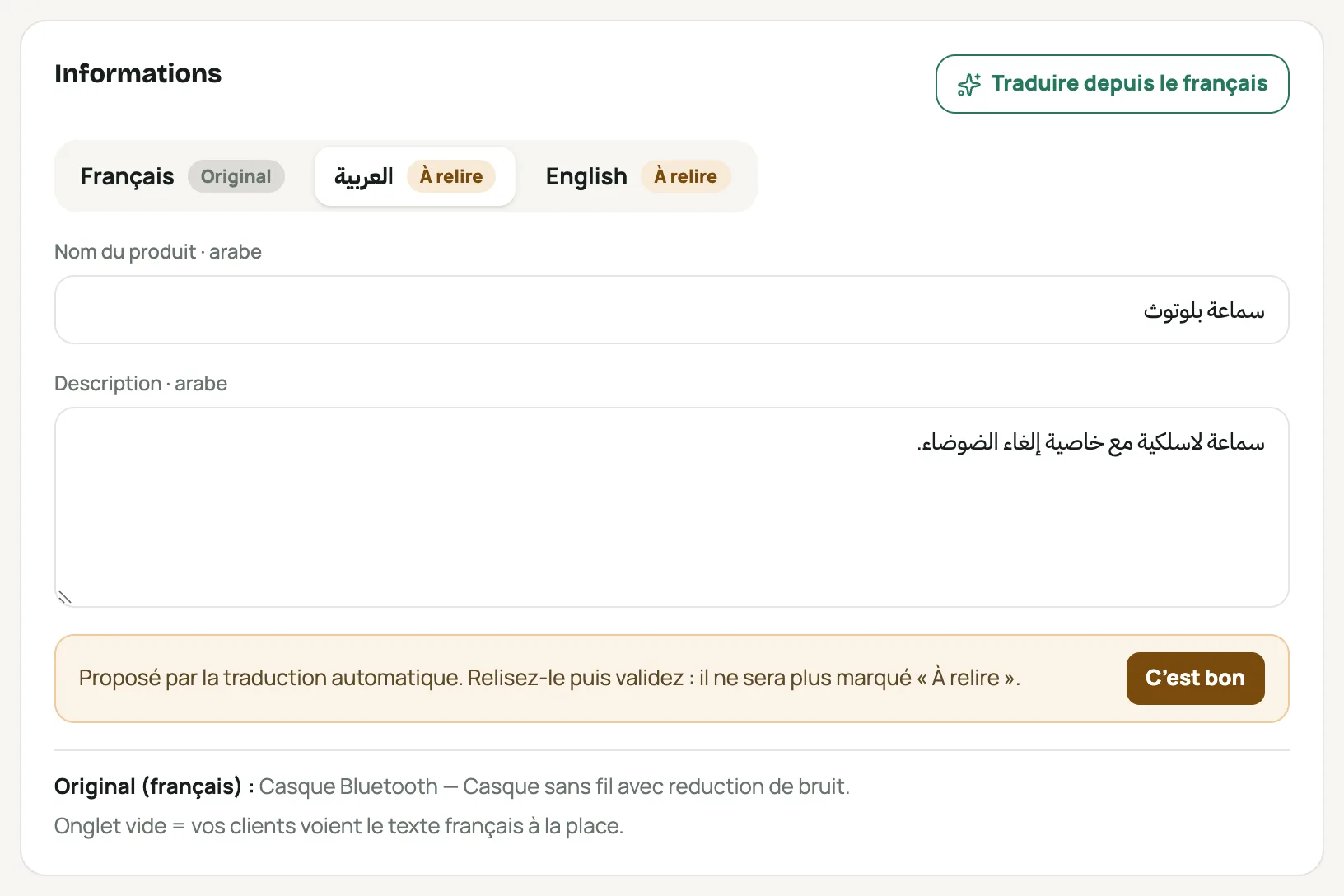The width and height of the screenshot is (1344, 896).
Task: Click the Description · arabe label
Action: [141, 384]
